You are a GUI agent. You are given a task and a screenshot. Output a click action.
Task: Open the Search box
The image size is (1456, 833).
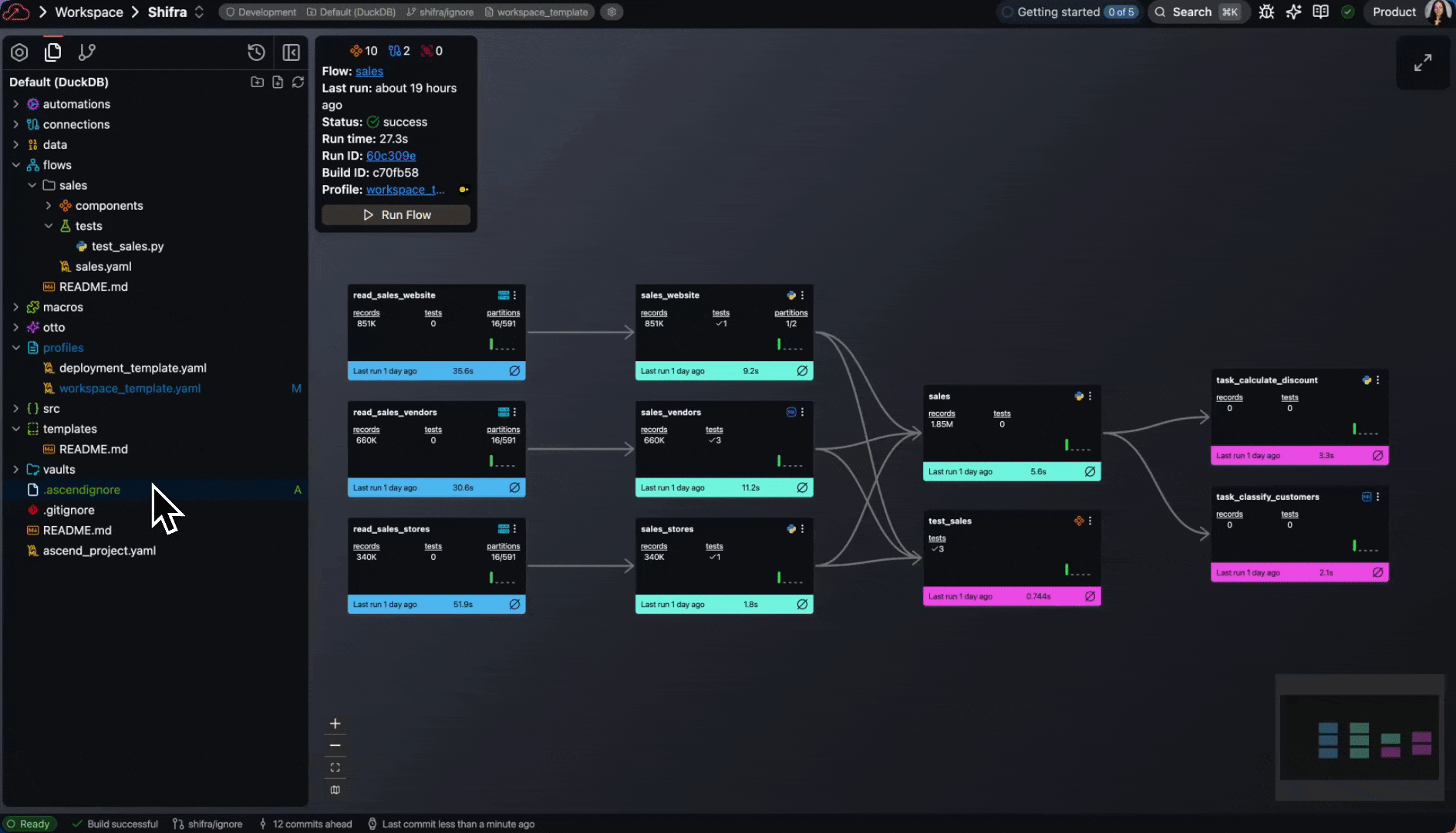click(1198, 12)
